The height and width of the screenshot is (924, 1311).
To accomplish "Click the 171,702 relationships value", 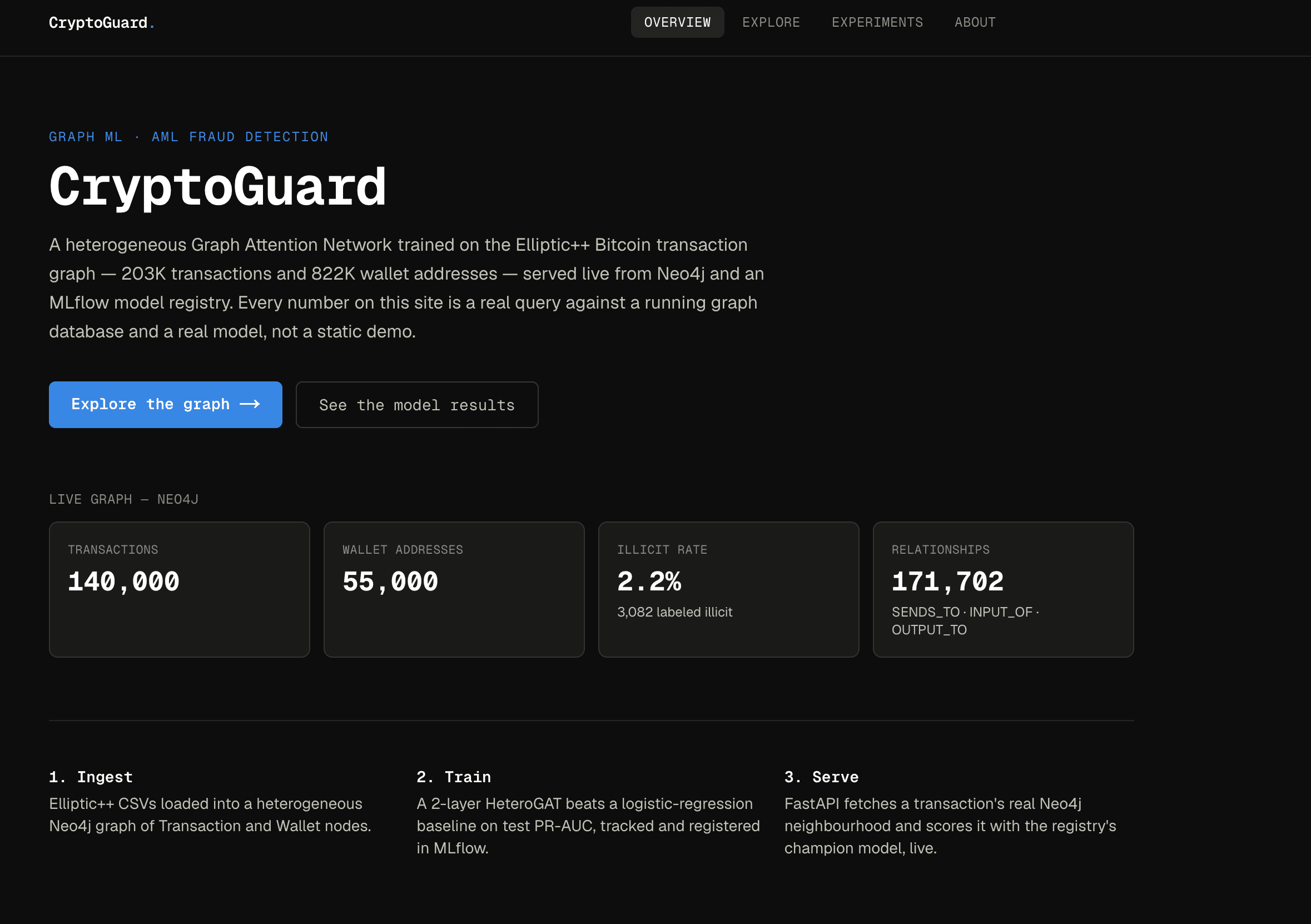I will [948, 582].
